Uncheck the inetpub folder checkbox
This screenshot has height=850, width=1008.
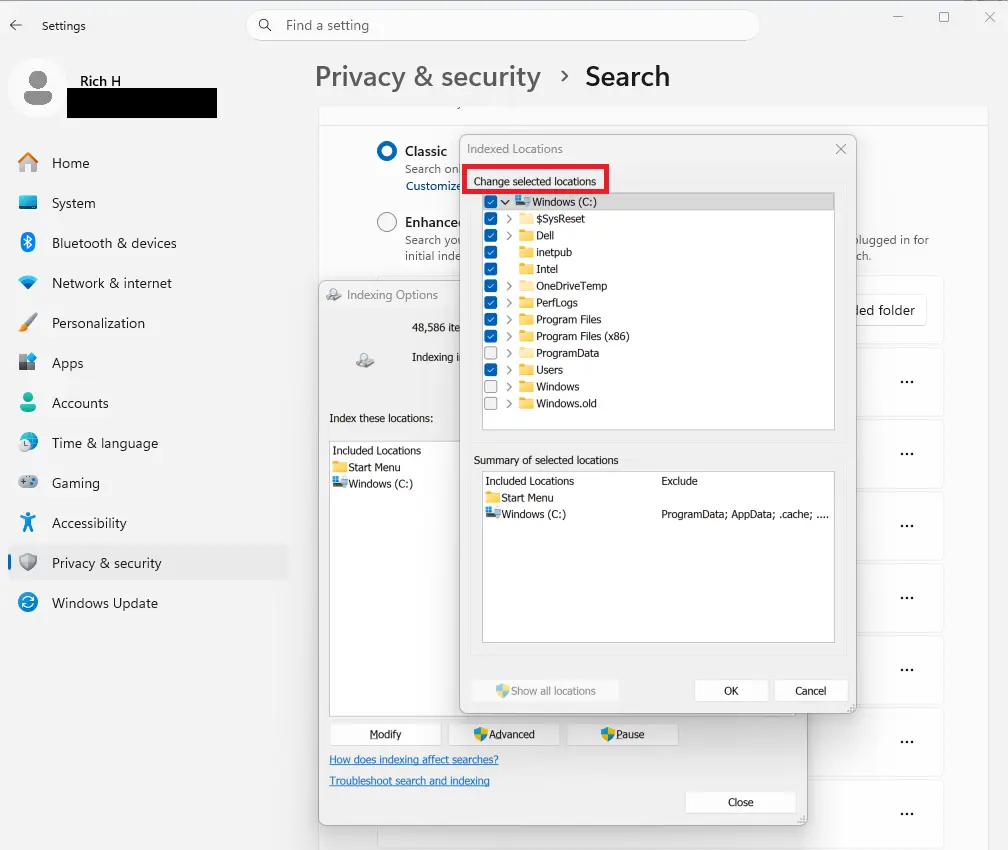pos(490,252)
